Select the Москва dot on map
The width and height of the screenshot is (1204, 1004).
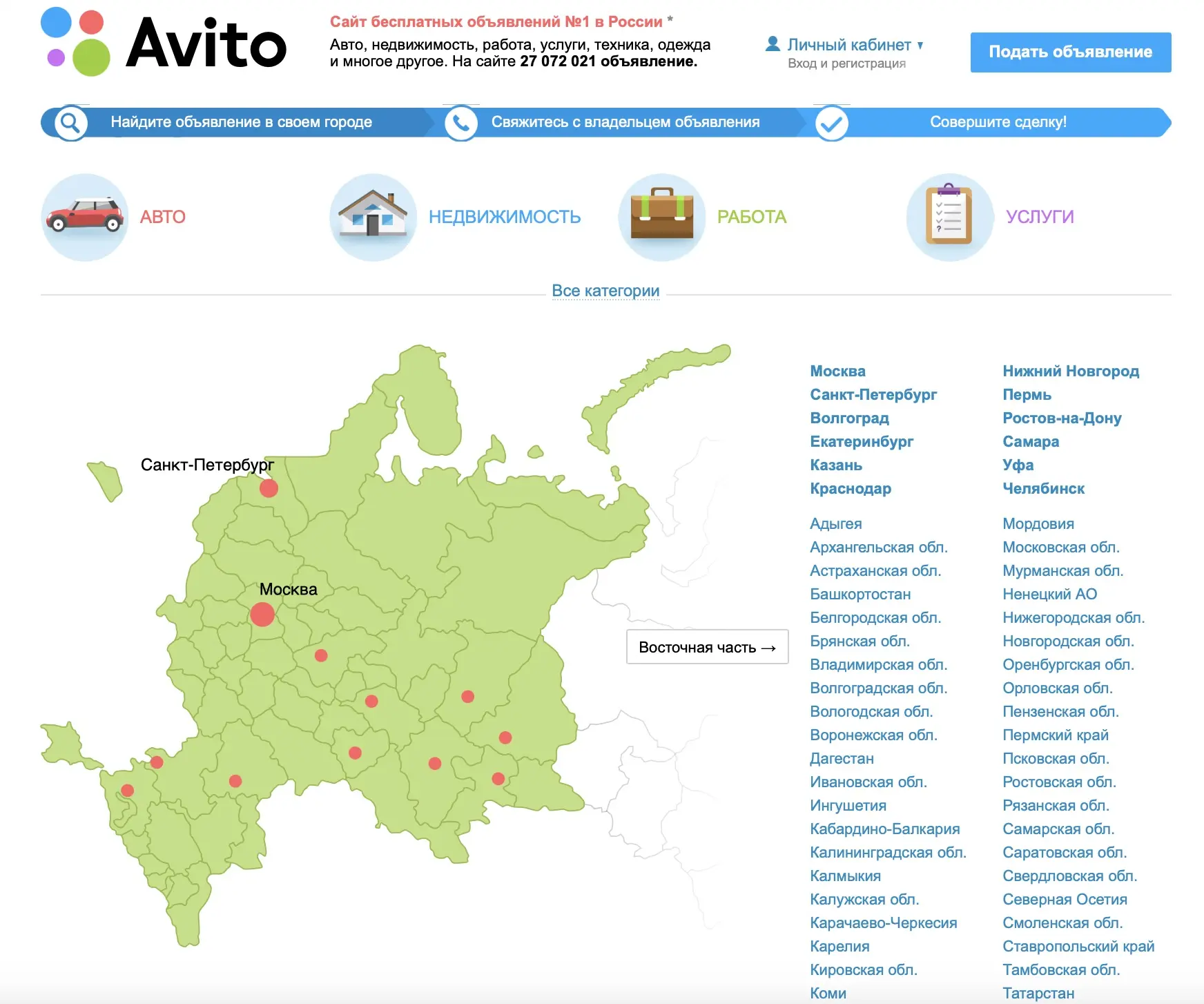pos(262,614)
